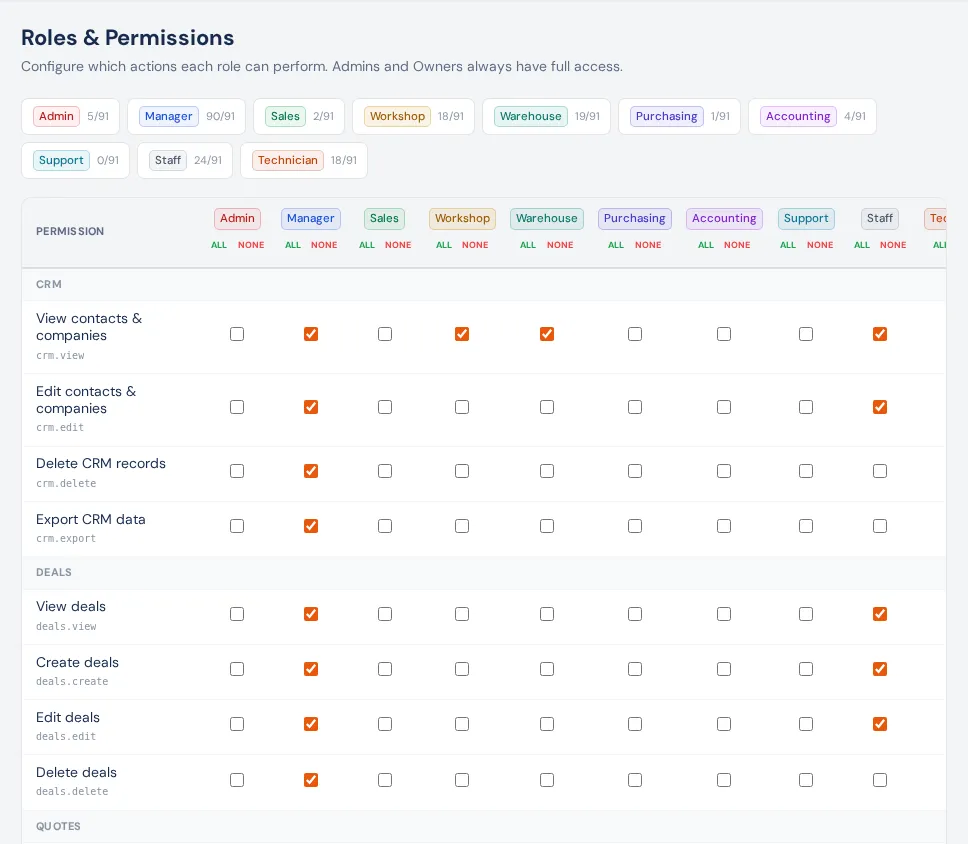Select ALL for Warehouse column
This screenshot has height=844, width=968.
[528, 245]
